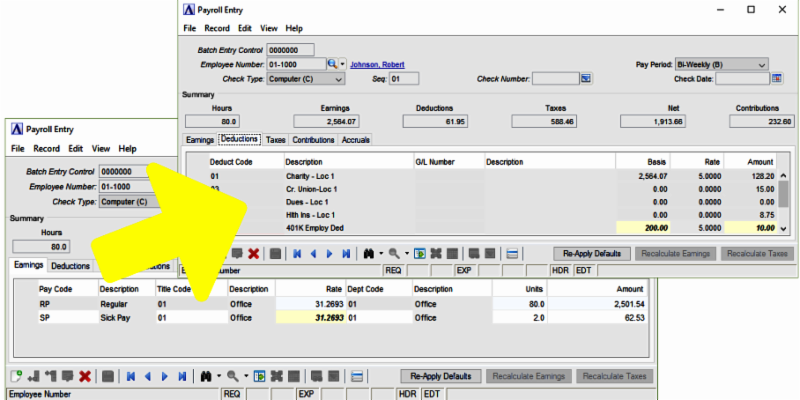The image size is (800, 400).
Task: Click red X delete icon in front window toolbar
Action: [x=253, y=254]
